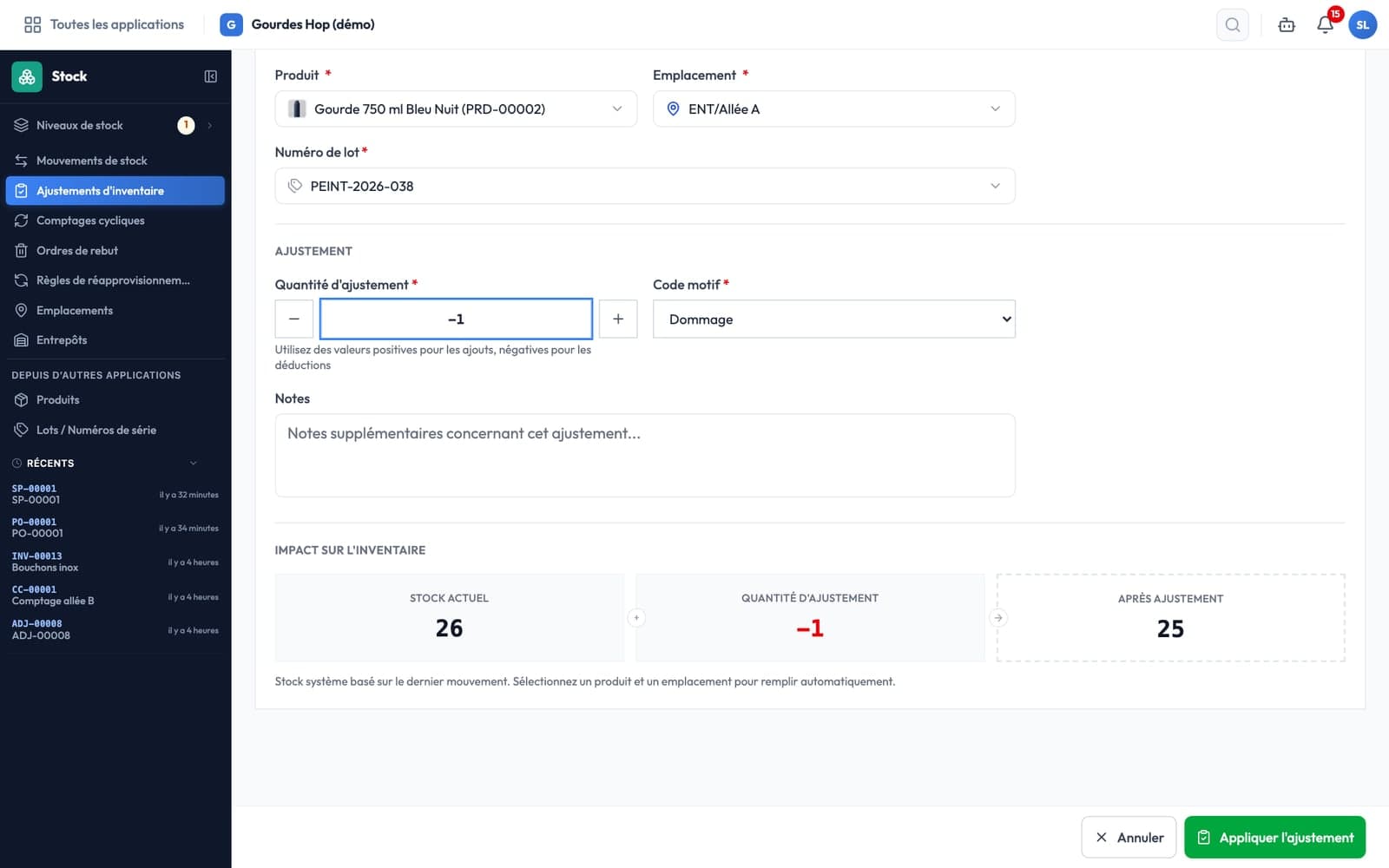Screen dimensions: 1389x868
Task: Open Règles de réapprovisionnement menu item
Action: [x=113, y=280]
